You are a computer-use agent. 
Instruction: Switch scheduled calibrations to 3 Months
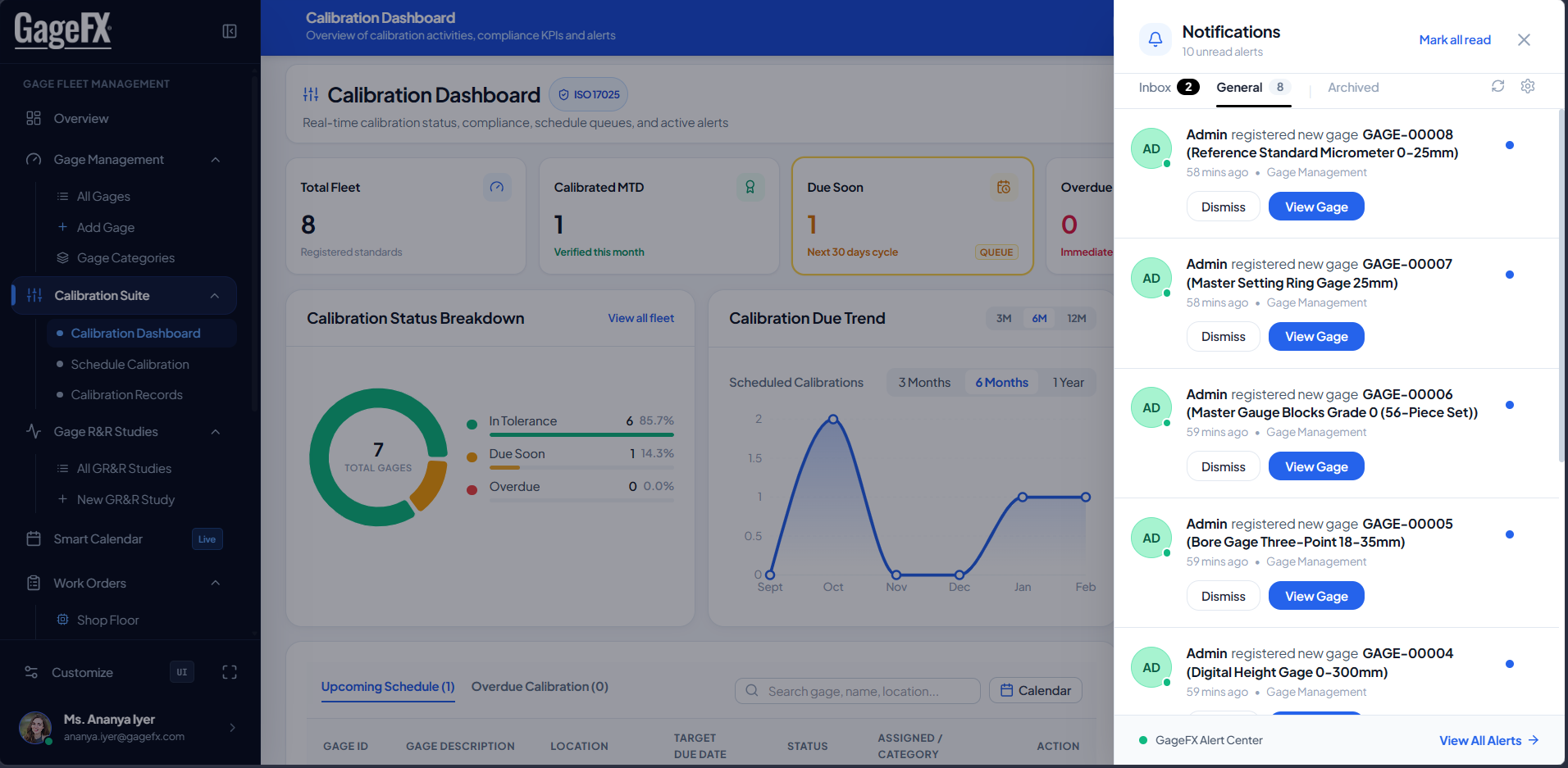(924, 382)
